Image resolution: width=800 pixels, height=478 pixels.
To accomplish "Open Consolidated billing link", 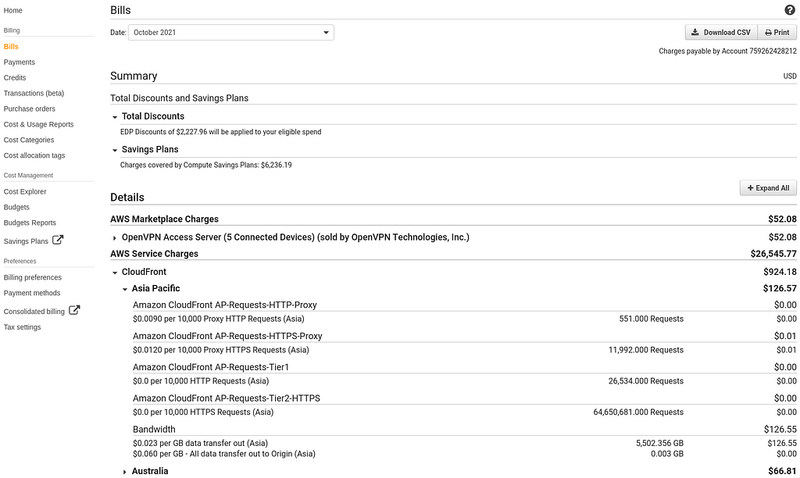I will click(x=34, y=311).
